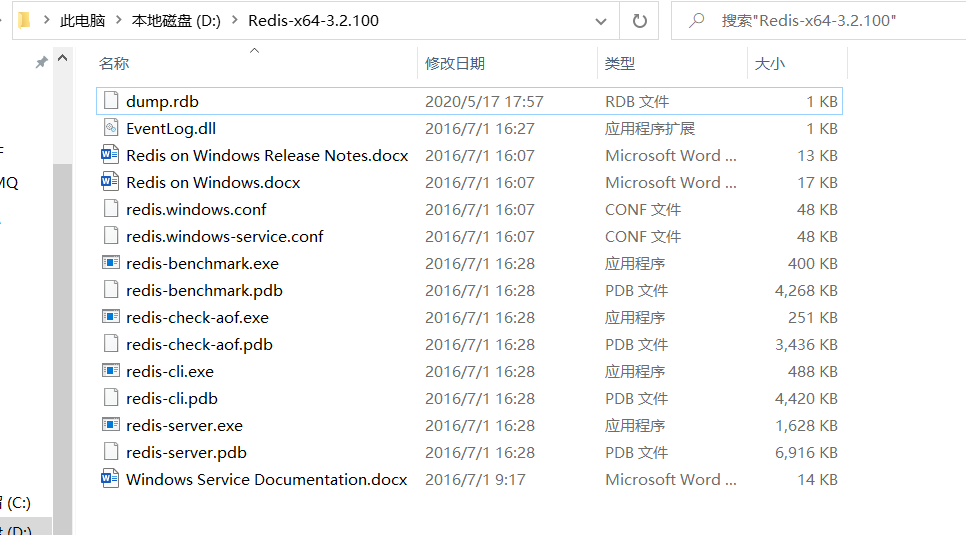The image size is (966, 535).
Task: Click the 4,268 KB size value
Action: tap(806, 291)
